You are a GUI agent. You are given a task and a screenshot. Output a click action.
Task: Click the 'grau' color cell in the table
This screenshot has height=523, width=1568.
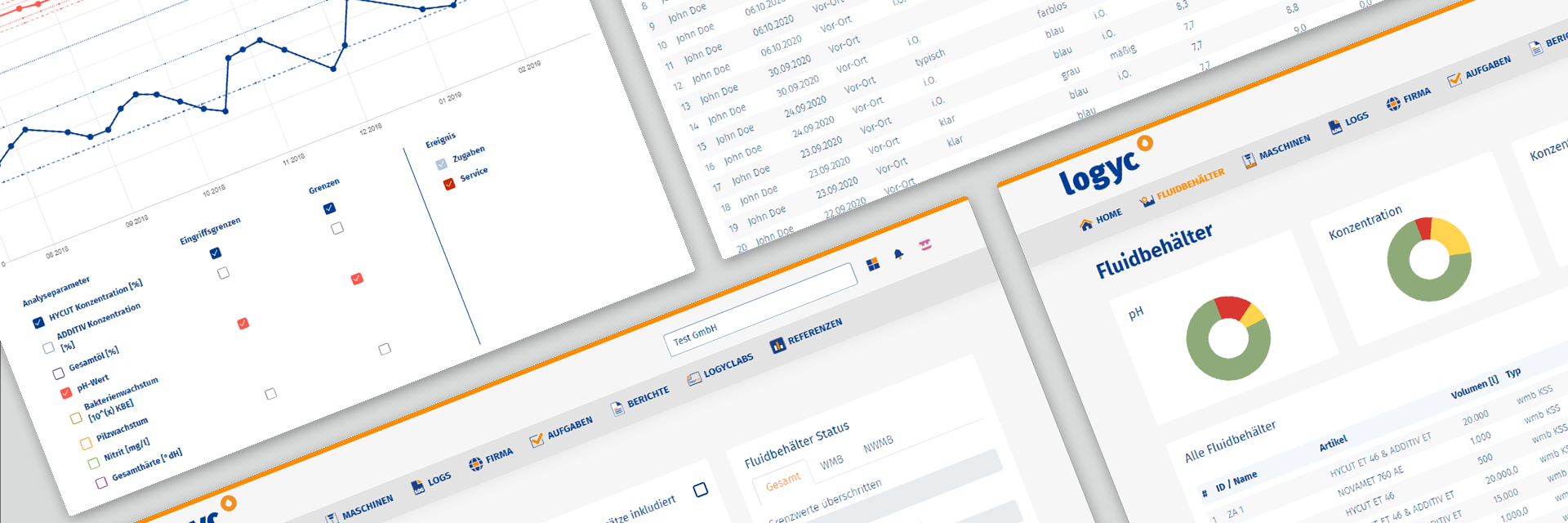[1070, 72]
